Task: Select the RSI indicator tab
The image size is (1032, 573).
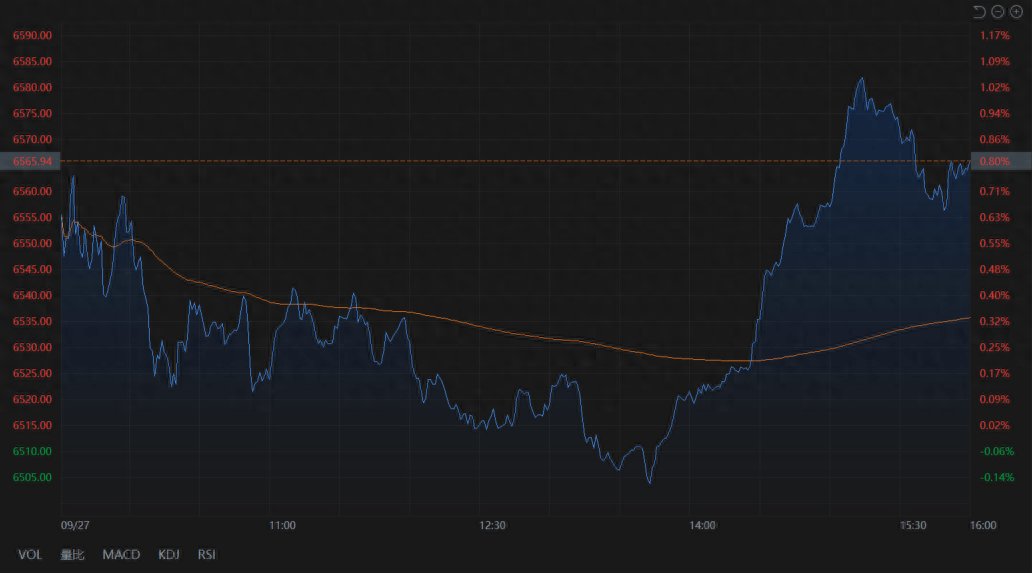Action: [x=207, y=554]
